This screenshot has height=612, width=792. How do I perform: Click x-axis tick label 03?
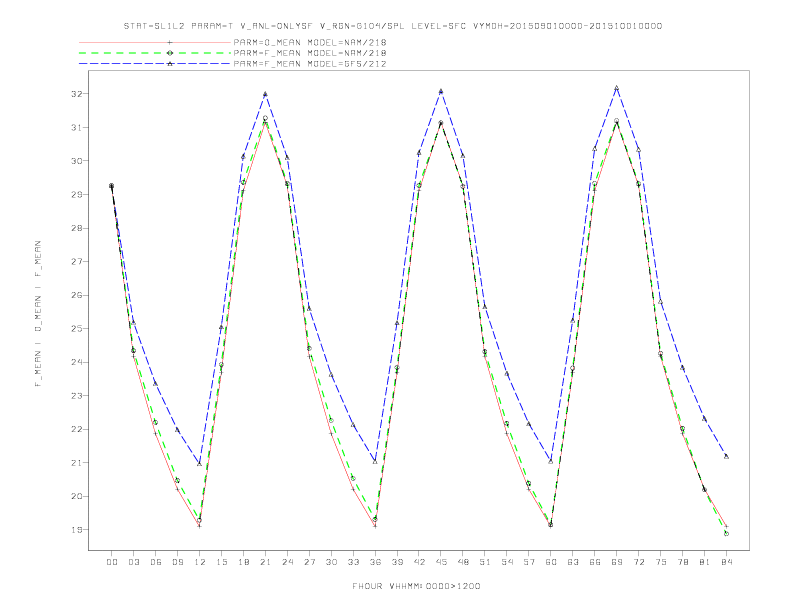point(133,562)
